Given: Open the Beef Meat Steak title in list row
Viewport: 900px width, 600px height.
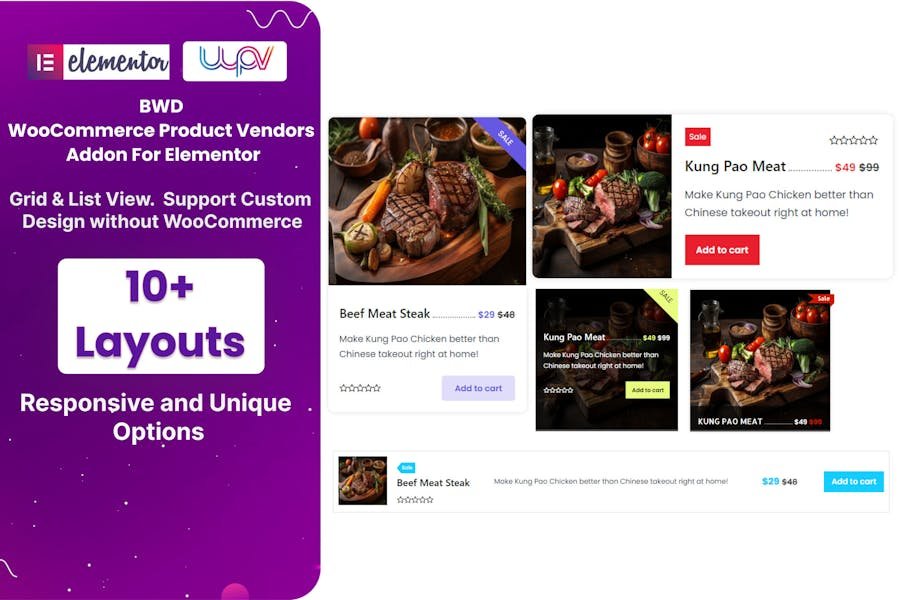Looking at the screenshot, I should 433,483.
